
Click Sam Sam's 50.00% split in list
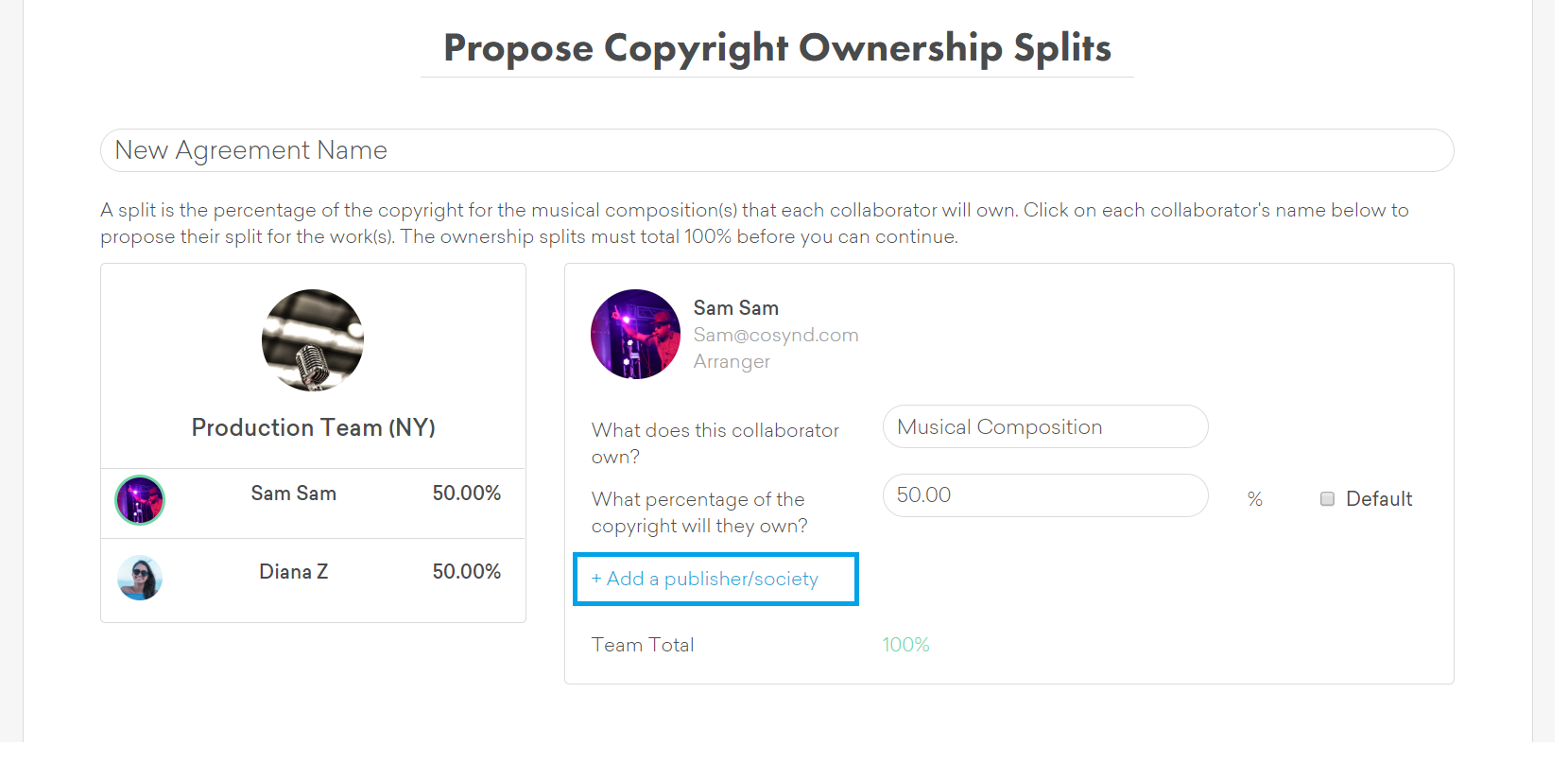click(x=466, y=494)
